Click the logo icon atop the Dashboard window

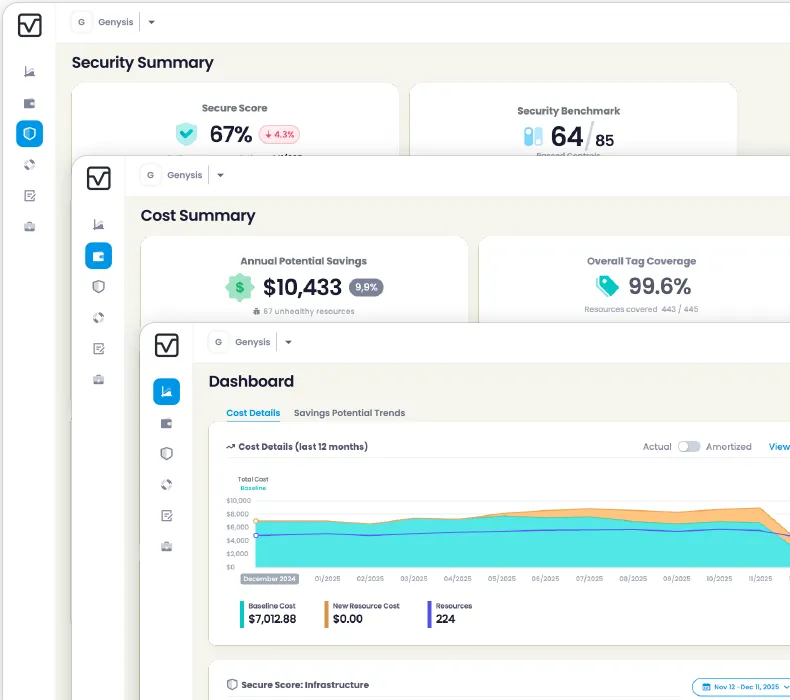(x=166, y=345)
